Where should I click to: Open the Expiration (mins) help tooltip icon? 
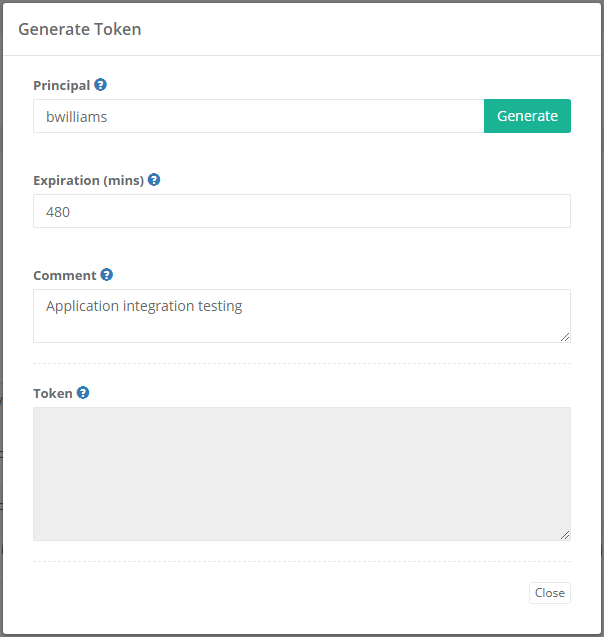(154, 180)
